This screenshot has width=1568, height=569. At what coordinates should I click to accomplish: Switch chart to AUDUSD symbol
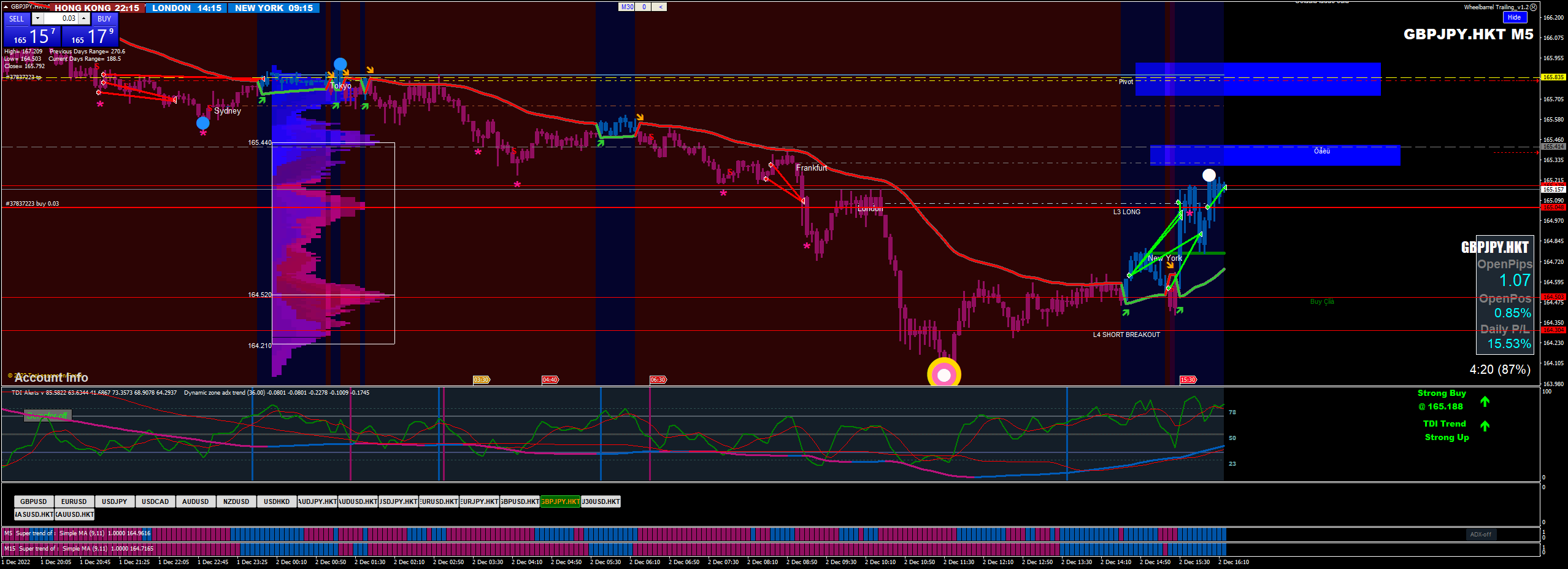196,501
